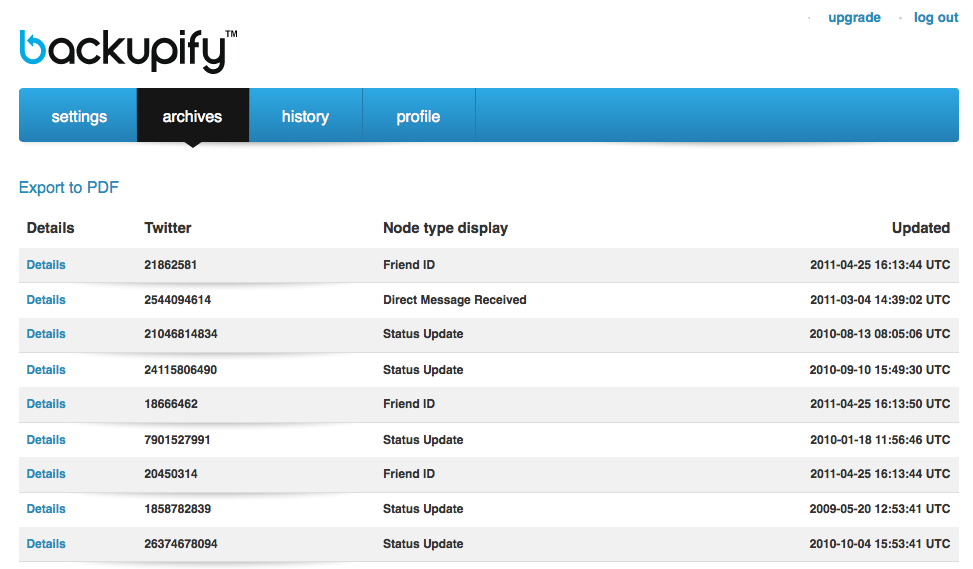Viewport: 973px width, 569px height.
Task: Click timestamp 2010-10-04 15:53:41 UTC
Action: click(x=880, y=544)
